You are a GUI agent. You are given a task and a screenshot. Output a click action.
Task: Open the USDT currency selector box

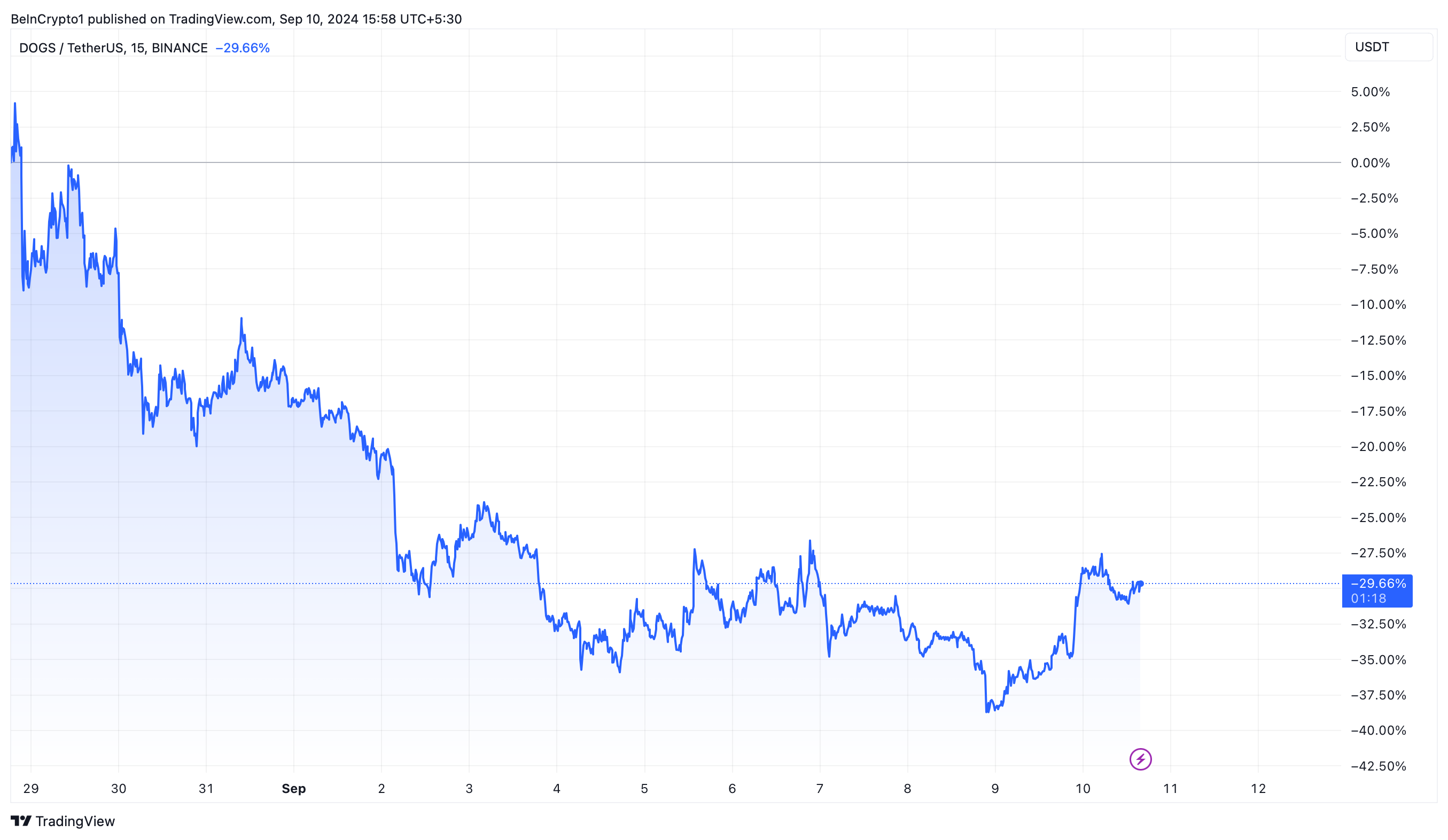(1388, 47)
